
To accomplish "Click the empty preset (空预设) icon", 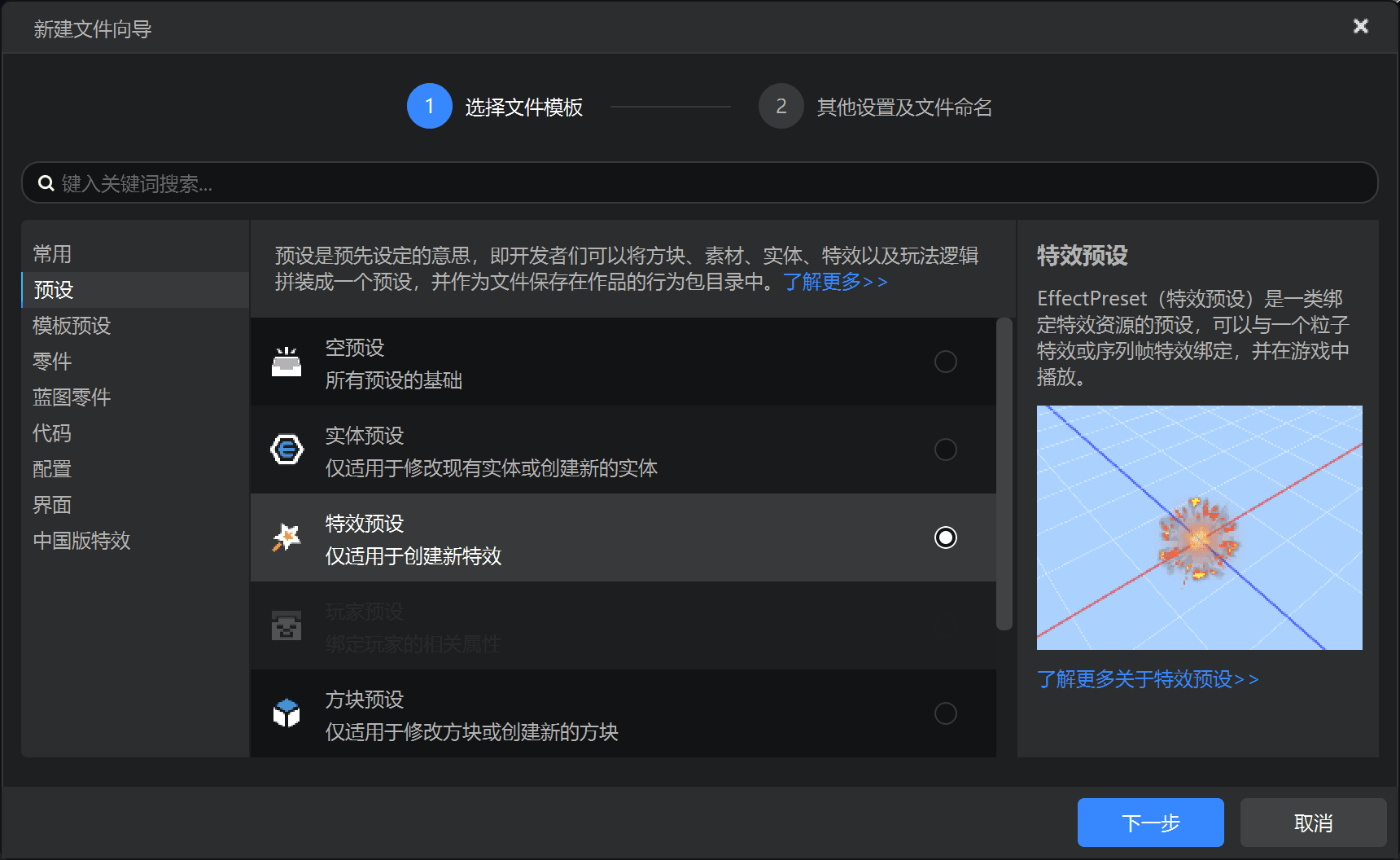I will 287,362.
